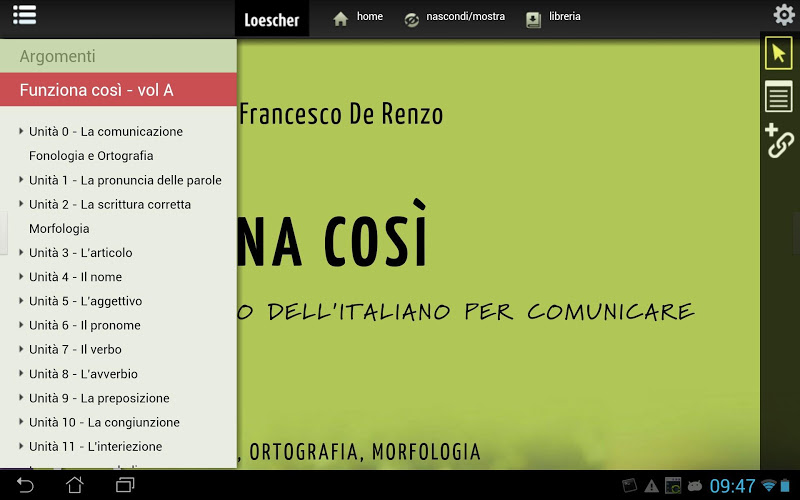
Task: Open Unità 0 - La comunicazione
Action: (106, 132)
